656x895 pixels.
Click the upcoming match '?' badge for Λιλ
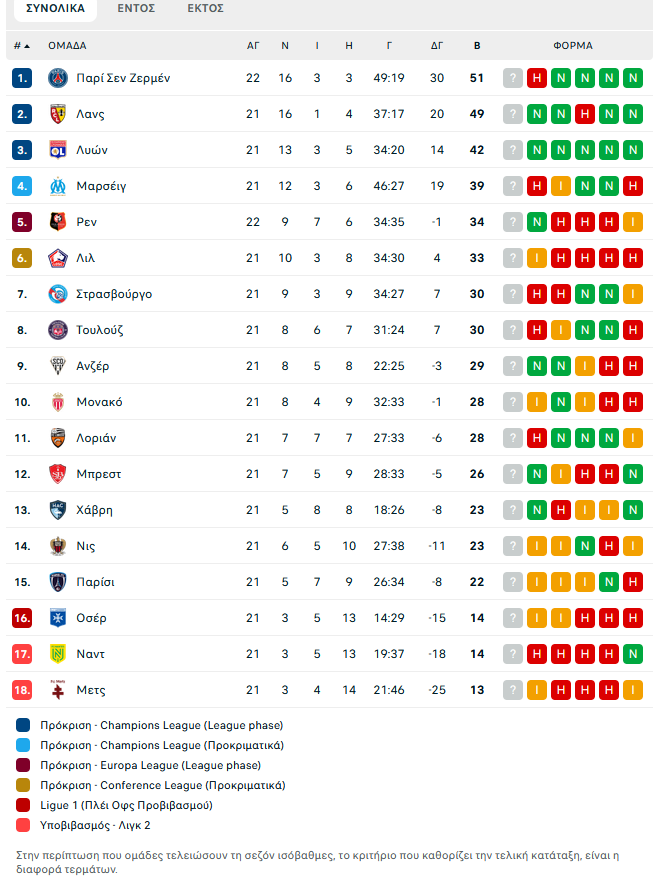(x=513, y=258)
